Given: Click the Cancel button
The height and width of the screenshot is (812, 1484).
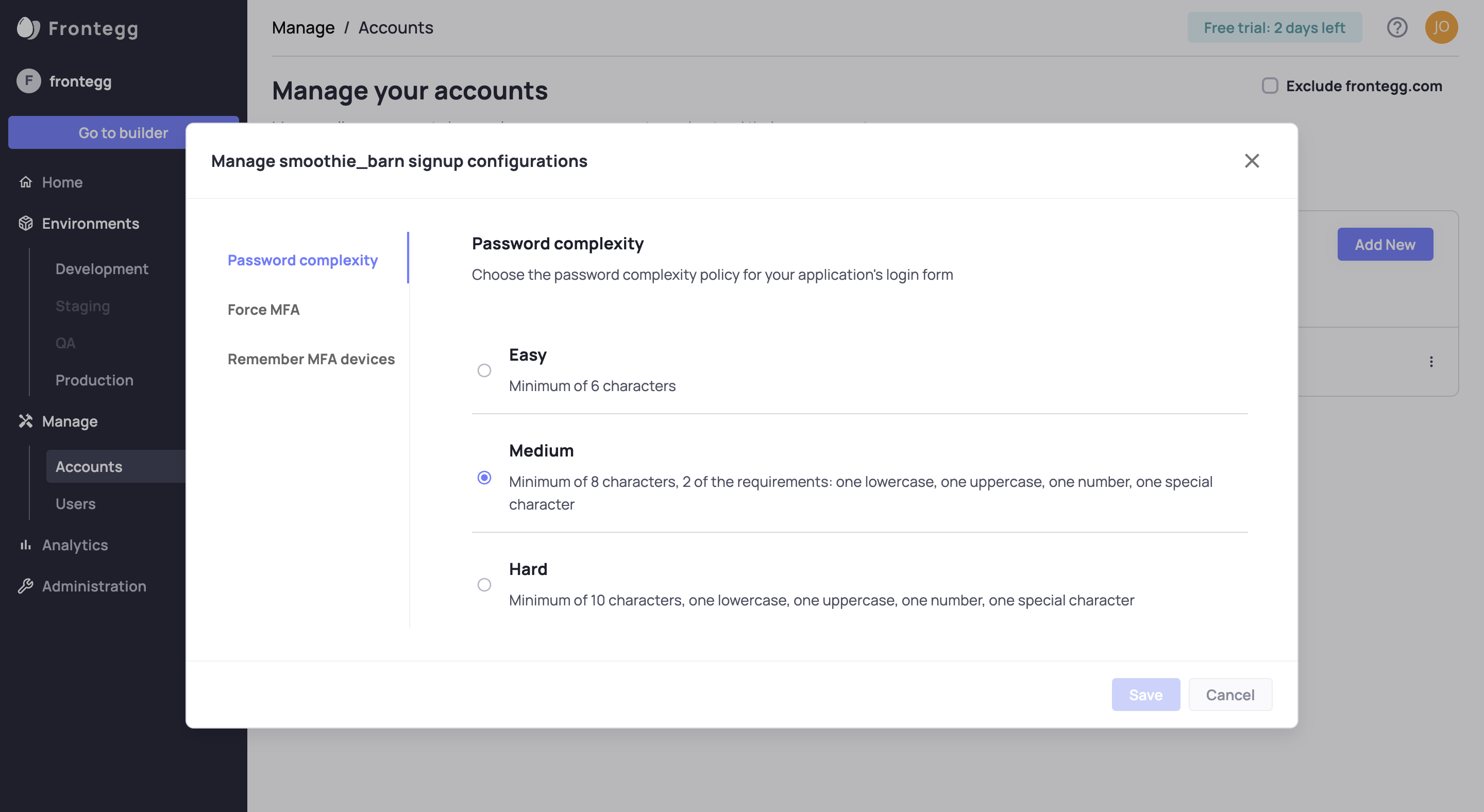Looking at the screenshot, I should pos(1230,695).
